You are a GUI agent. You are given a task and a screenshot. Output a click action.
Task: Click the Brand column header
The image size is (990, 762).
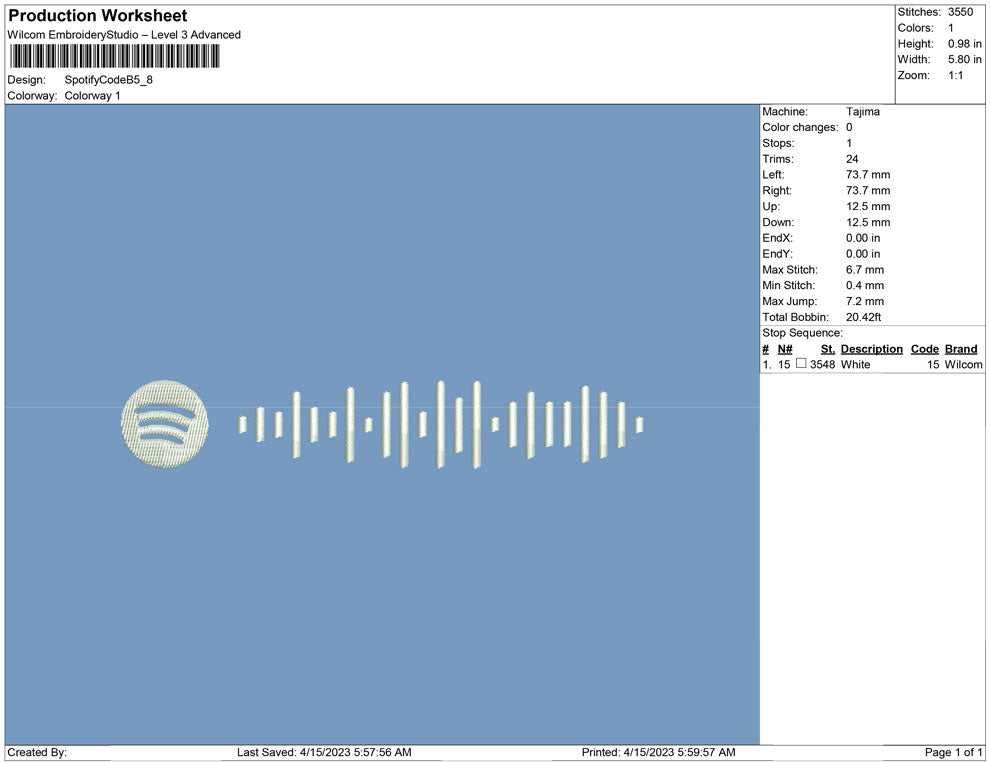click(961, 349)
